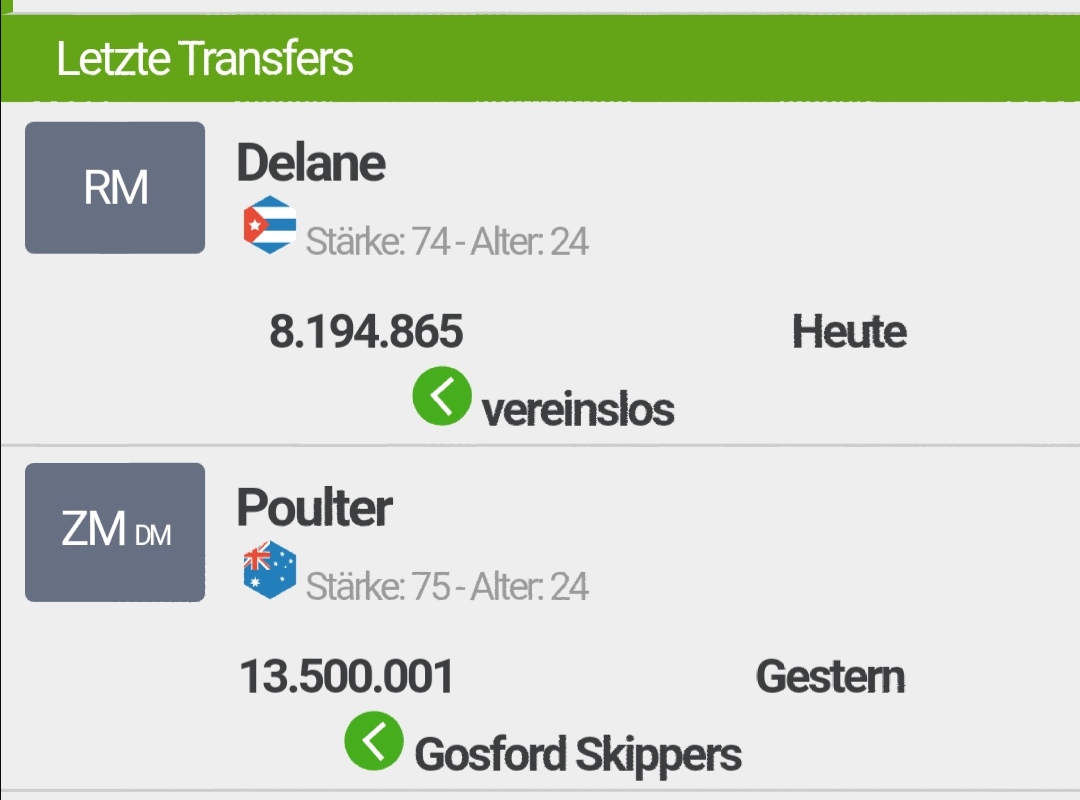This screenshot has width=1080, height=800.
Task: Click the Letzte Transfers header
Action: coord(205,59)
